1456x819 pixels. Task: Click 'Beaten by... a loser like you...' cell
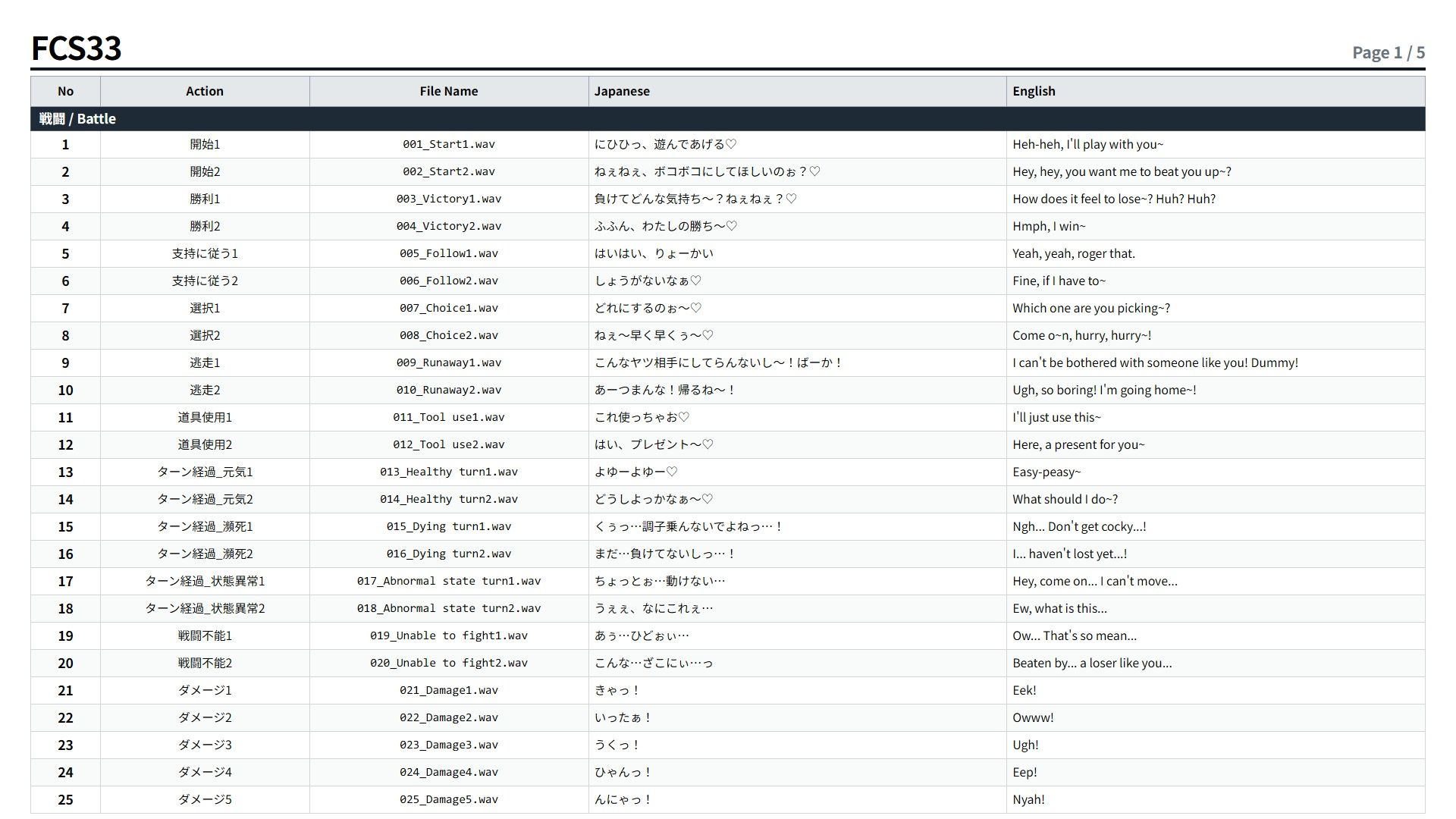1216,663
